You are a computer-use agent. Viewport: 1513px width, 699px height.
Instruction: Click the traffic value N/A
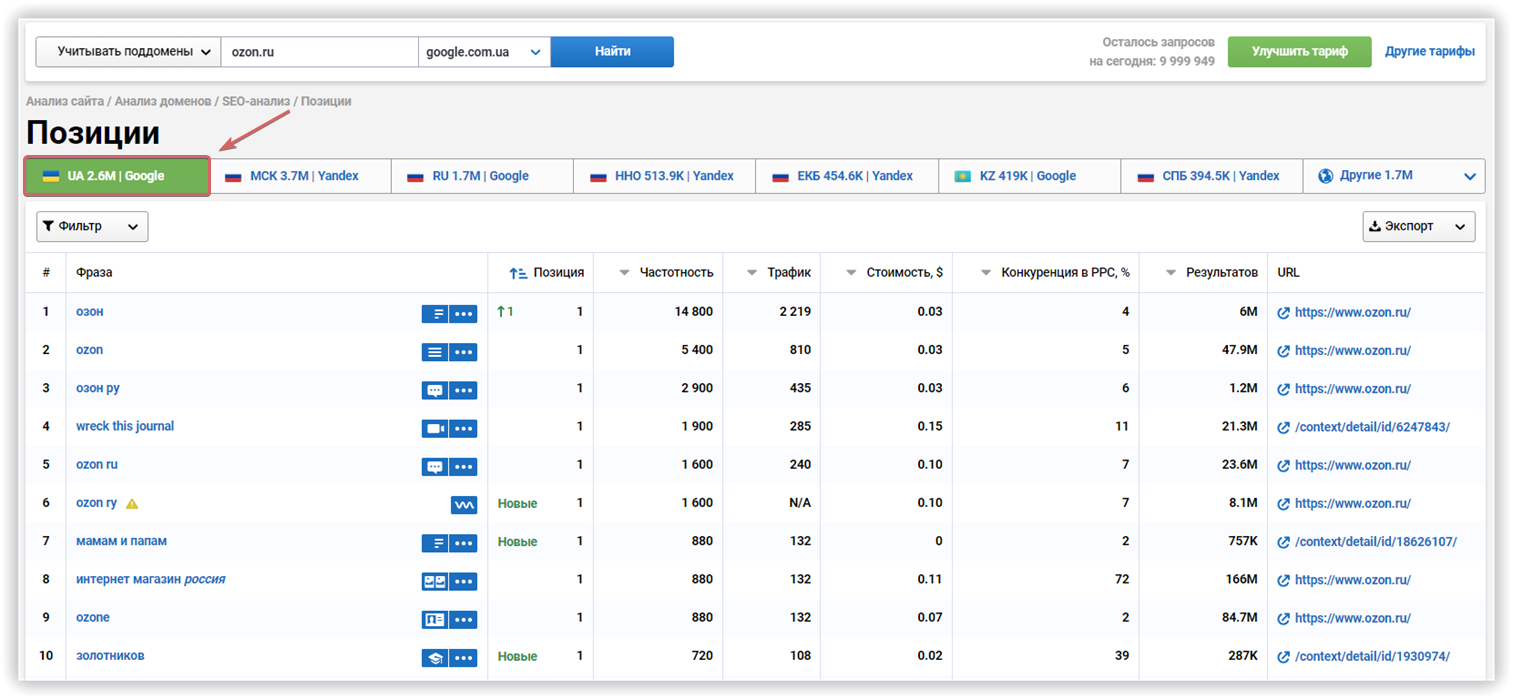(x=800, y=504)
